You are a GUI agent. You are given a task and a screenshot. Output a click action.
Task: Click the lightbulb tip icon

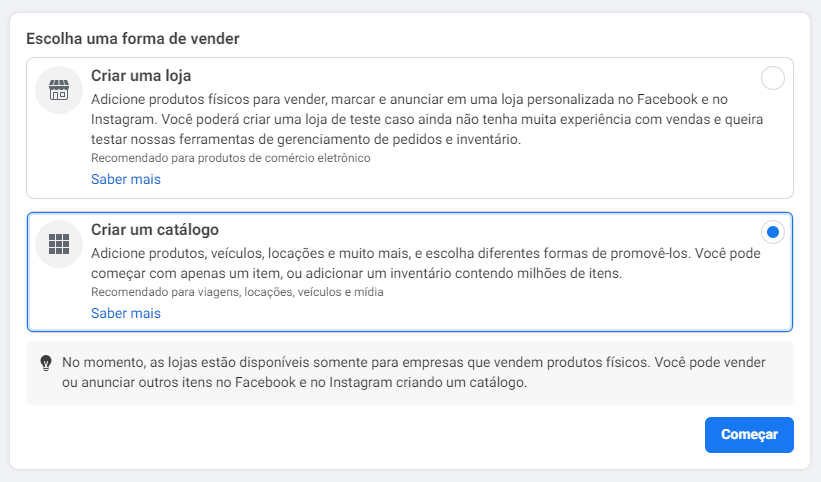click(x=46, y=363)
